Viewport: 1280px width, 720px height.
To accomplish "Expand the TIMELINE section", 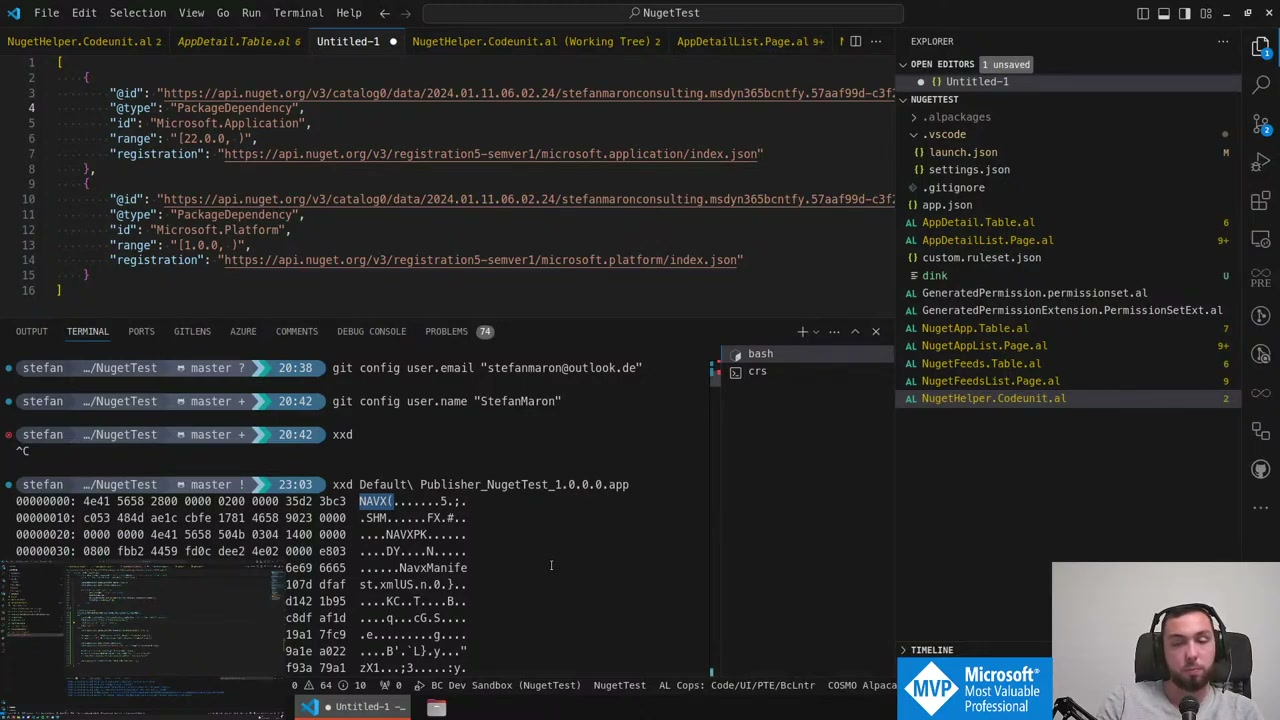I will coord(931,650).
